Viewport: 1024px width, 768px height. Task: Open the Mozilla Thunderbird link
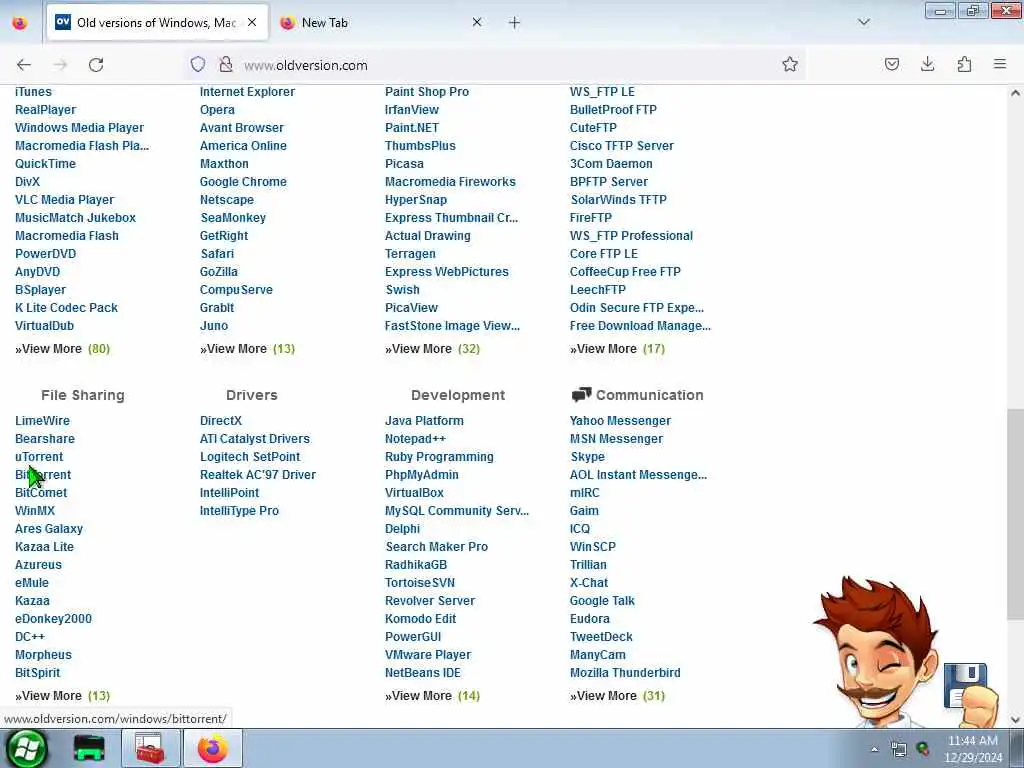[x=625, y=673]
